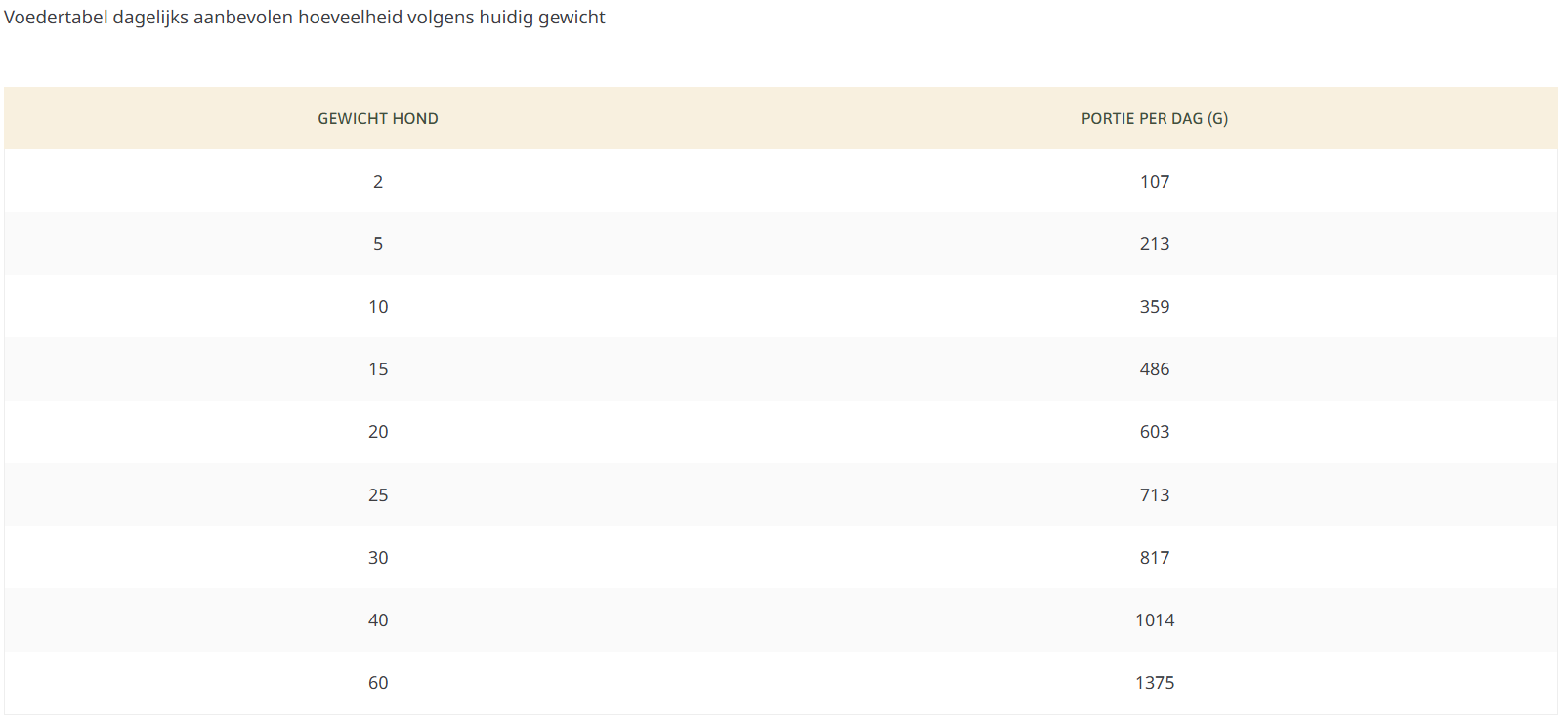1568x725 pixels.
Task: Click the weight cell showing 5
Action: 378,244
